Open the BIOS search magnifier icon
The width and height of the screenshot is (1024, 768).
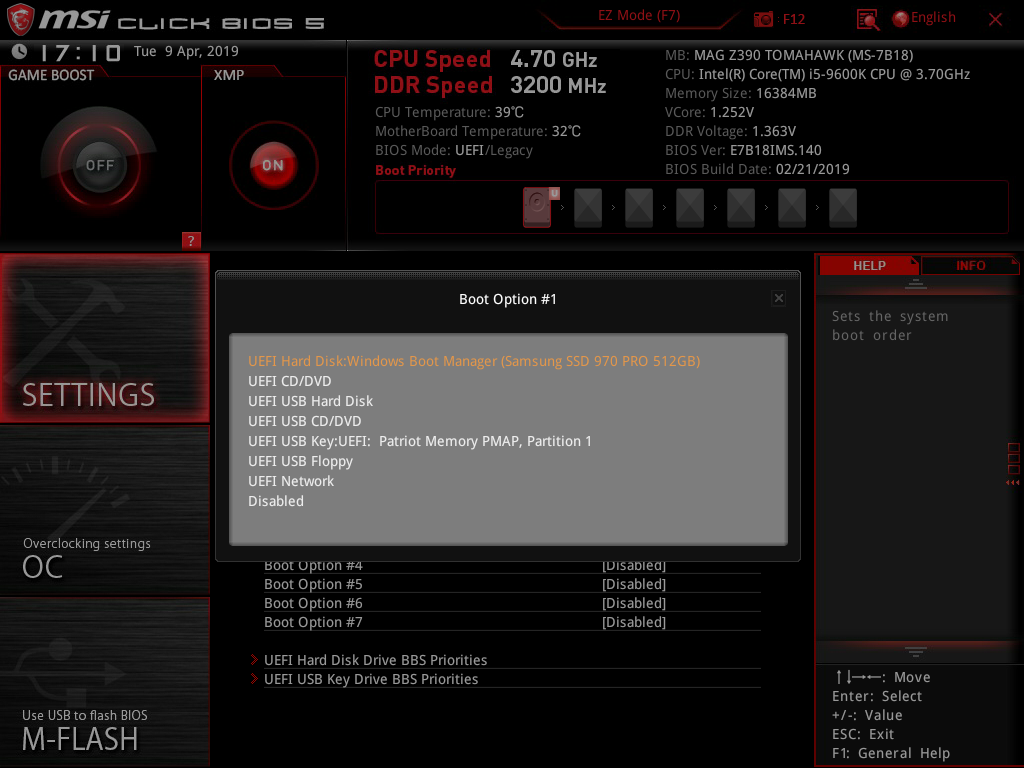point(867,20)
